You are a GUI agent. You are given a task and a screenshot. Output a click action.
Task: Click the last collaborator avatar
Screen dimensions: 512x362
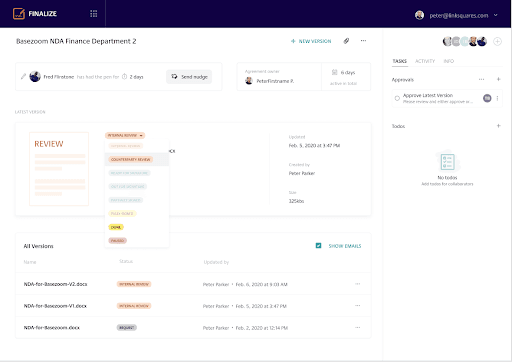(482, 41)
